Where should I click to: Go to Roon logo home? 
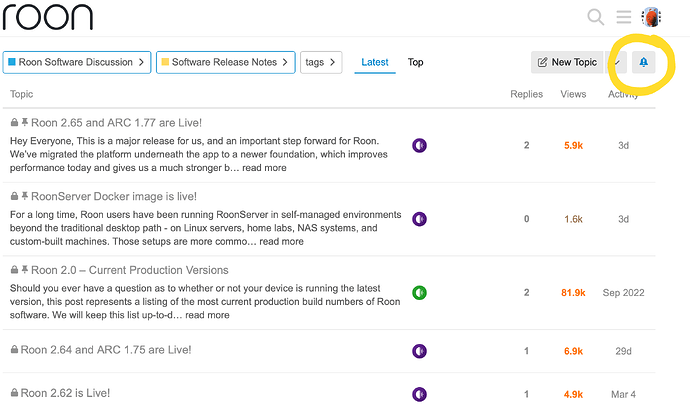(x=48, y=18)
